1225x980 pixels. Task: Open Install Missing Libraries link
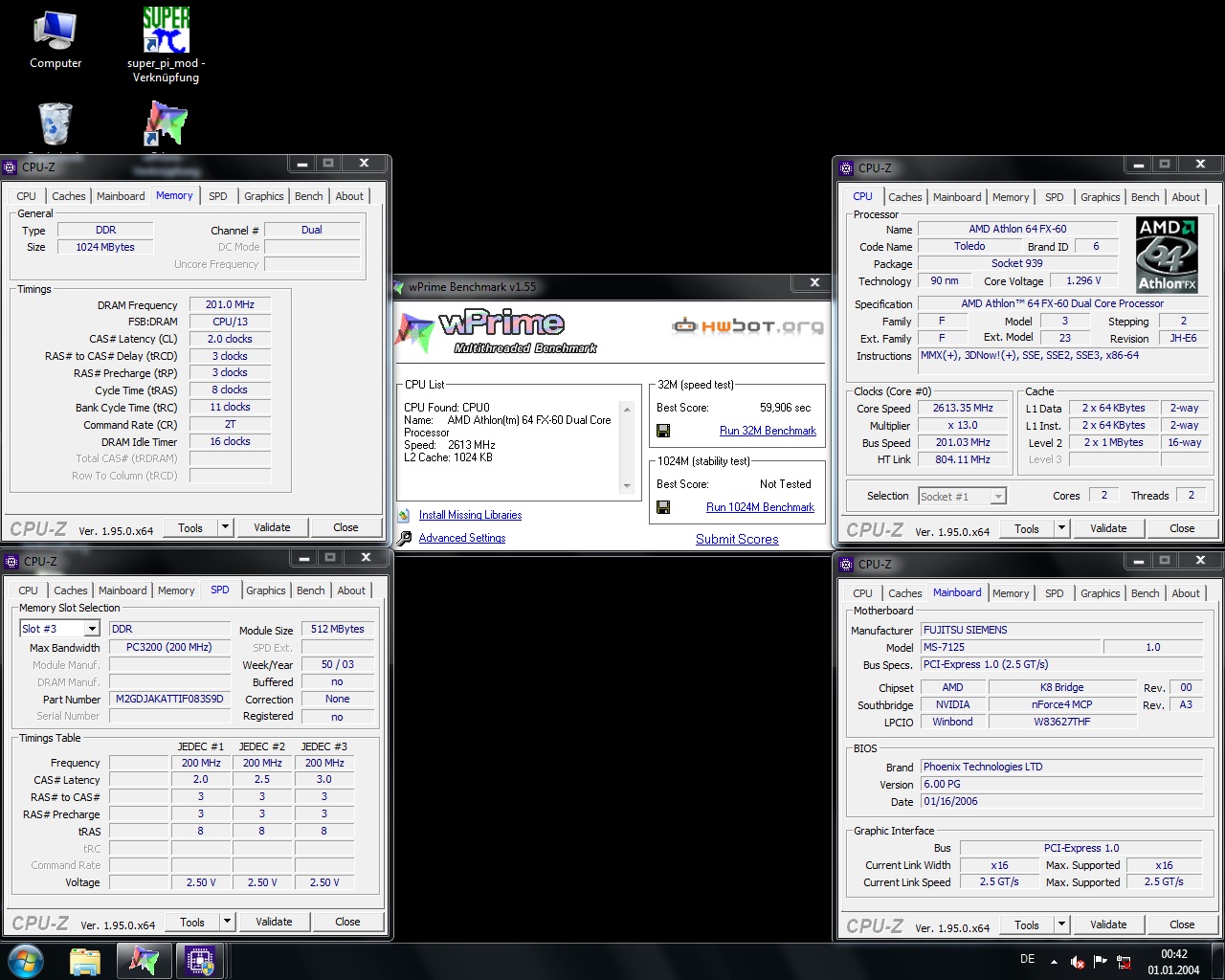point(470,515)
